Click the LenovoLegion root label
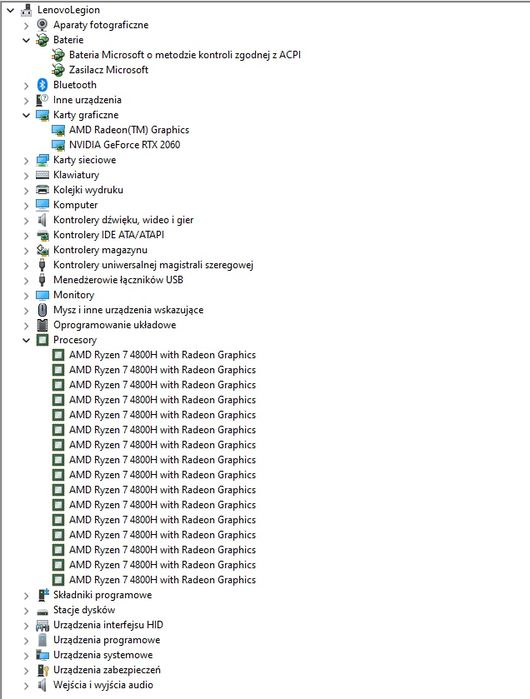Screen dimensions: 530x699 click(x=69, y=10)
